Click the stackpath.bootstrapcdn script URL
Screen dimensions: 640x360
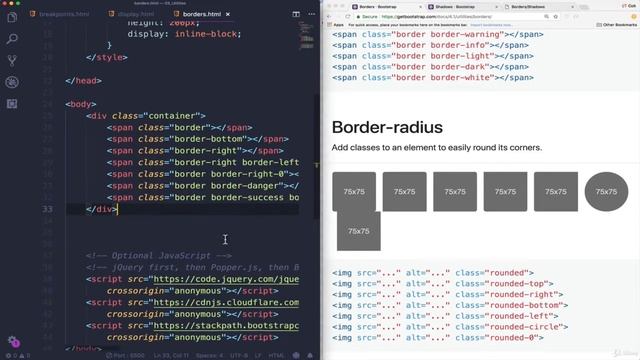[x=226, y=326]
